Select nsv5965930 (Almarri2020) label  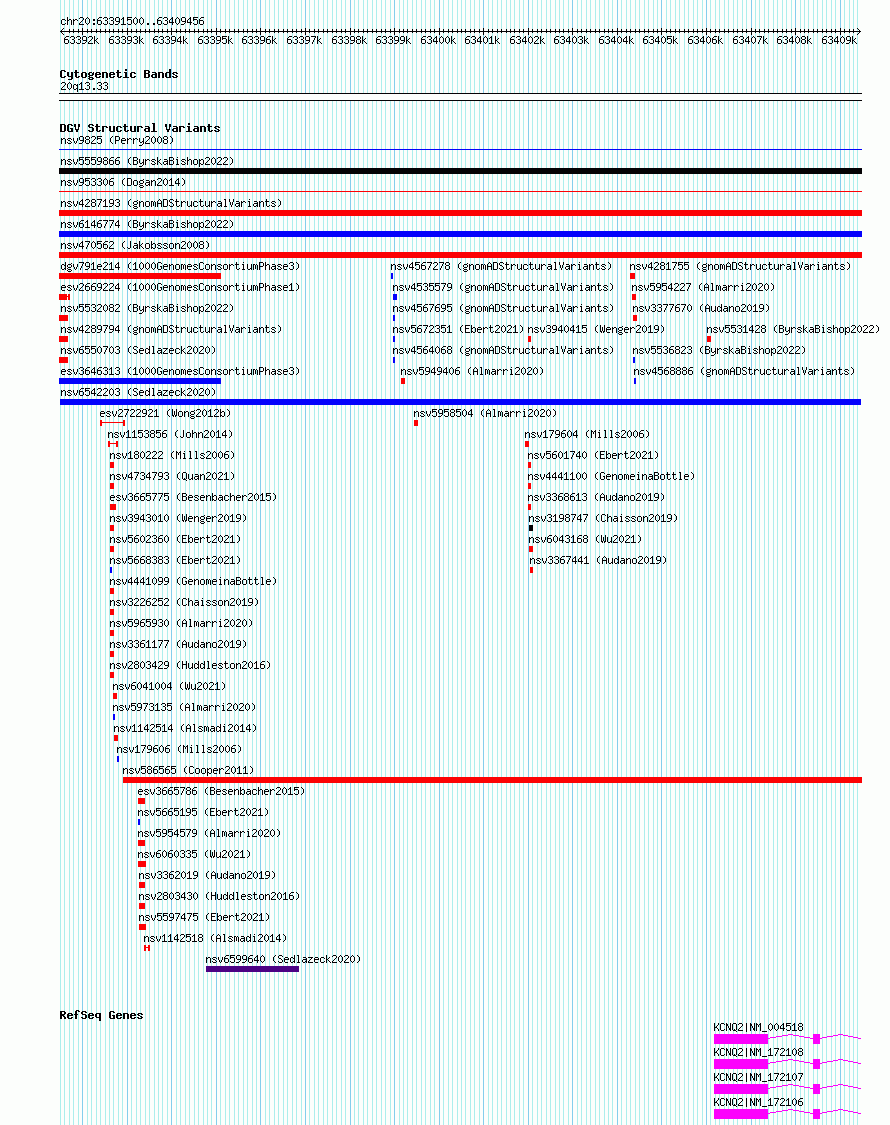[181, 623]
